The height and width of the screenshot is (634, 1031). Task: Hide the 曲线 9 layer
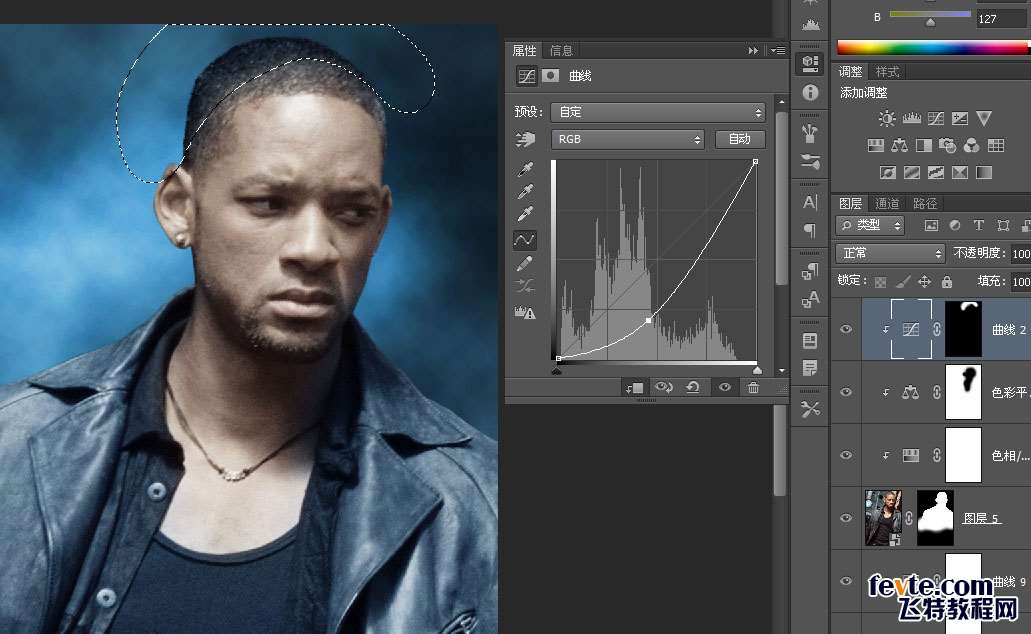pyautogui.click(x=846, y=581)
